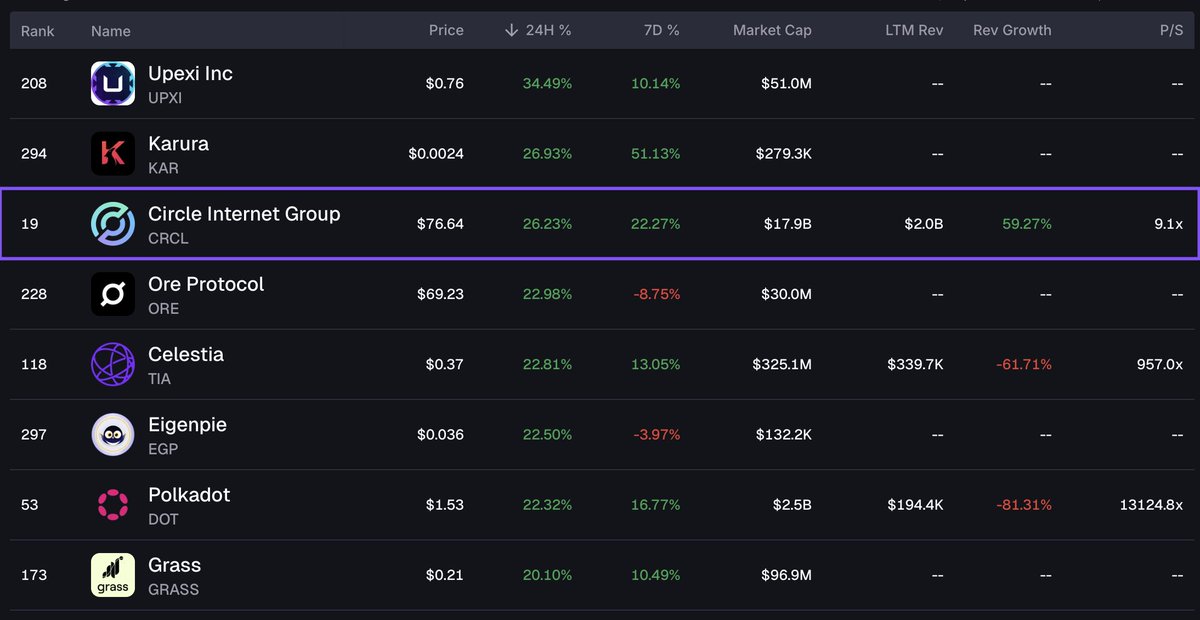Click the Celestia purple globe icon

pyautogui.click(x=113, y=364)
